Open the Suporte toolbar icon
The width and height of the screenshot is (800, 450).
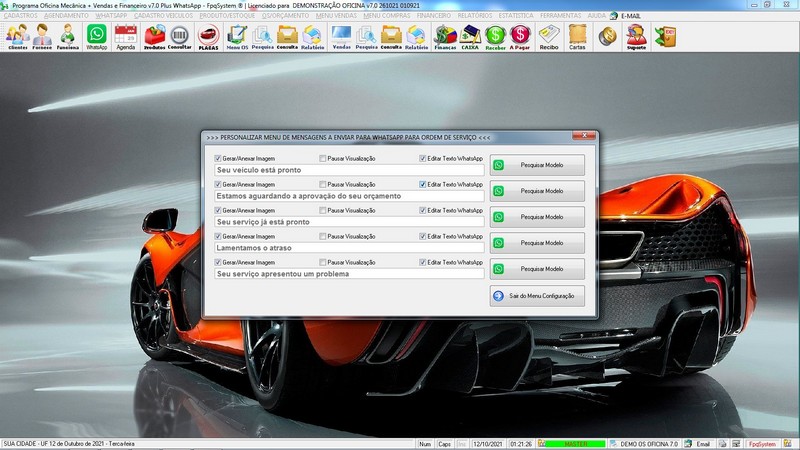[x=635, y=37]
